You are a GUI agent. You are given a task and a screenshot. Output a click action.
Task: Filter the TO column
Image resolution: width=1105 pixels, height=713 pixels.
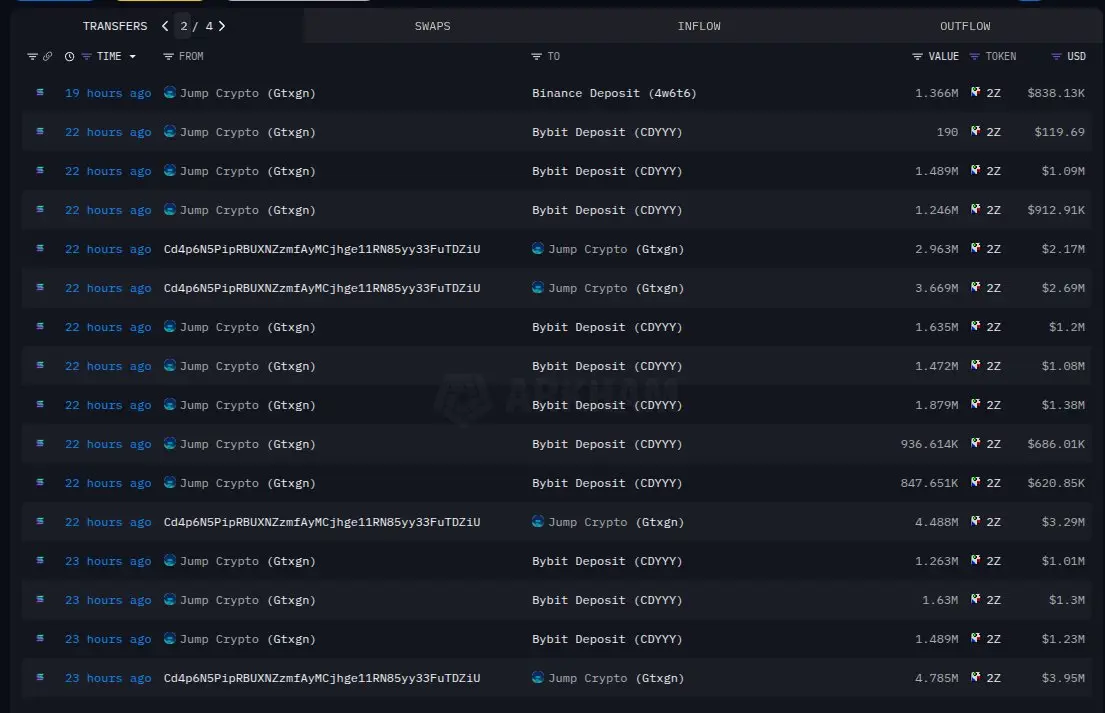536,56
